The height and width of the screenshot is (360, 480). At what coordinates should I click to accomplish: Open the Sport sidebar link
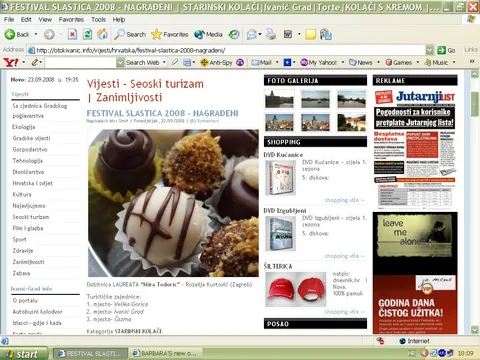19,239
